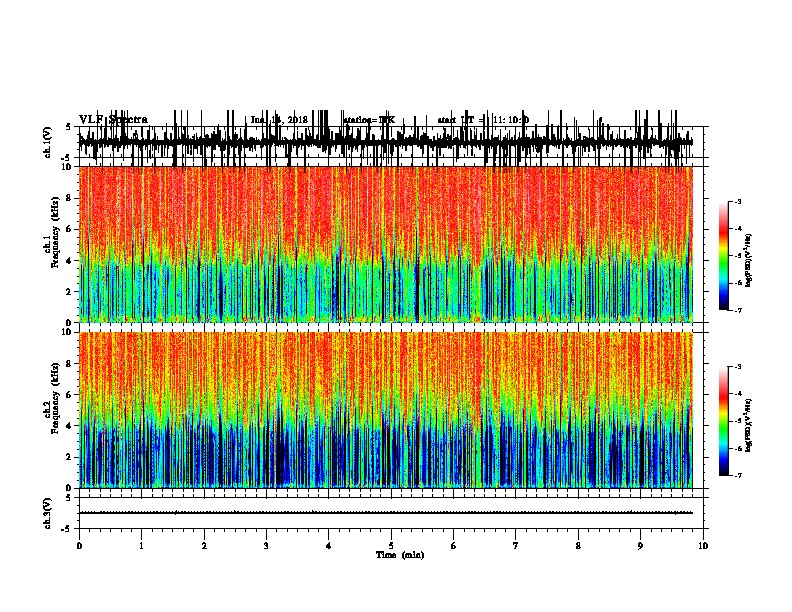Click the time axis tick label "10"
Screen dimensions: 792x612
(703, 546)
